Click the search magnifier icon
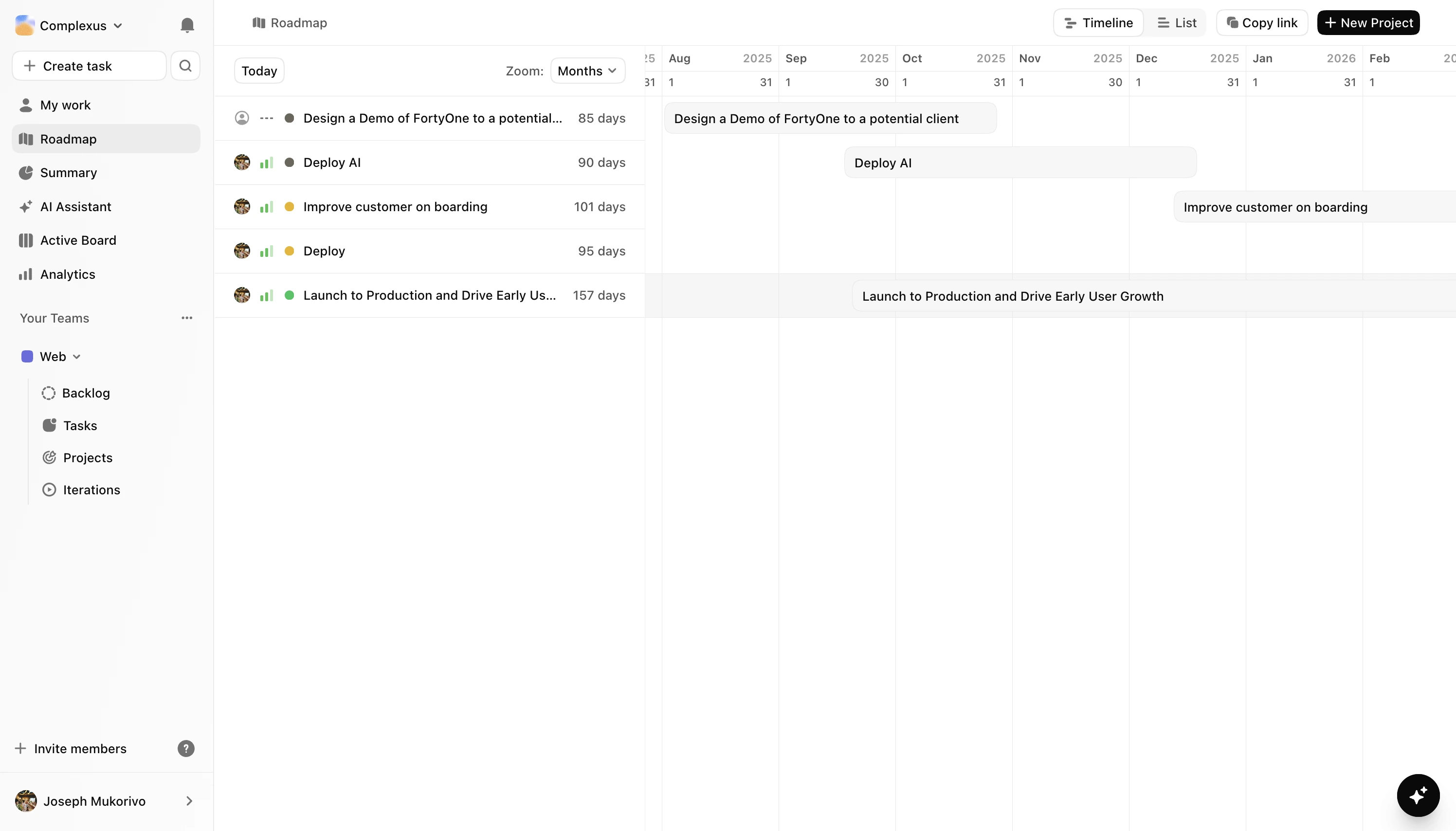This screenshot has height=831, width=1456. click(185, 66)
